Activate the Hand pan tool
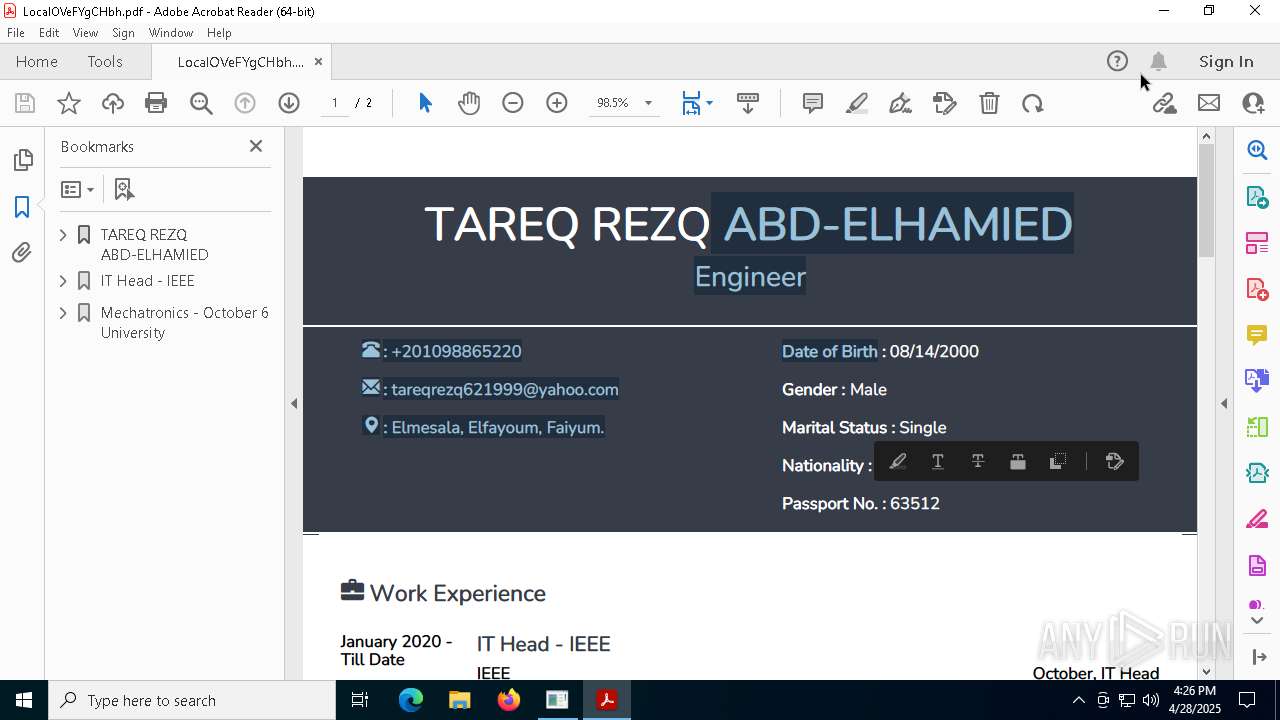The width and height of the screenshot is (1280, 720). coord(469,103)
